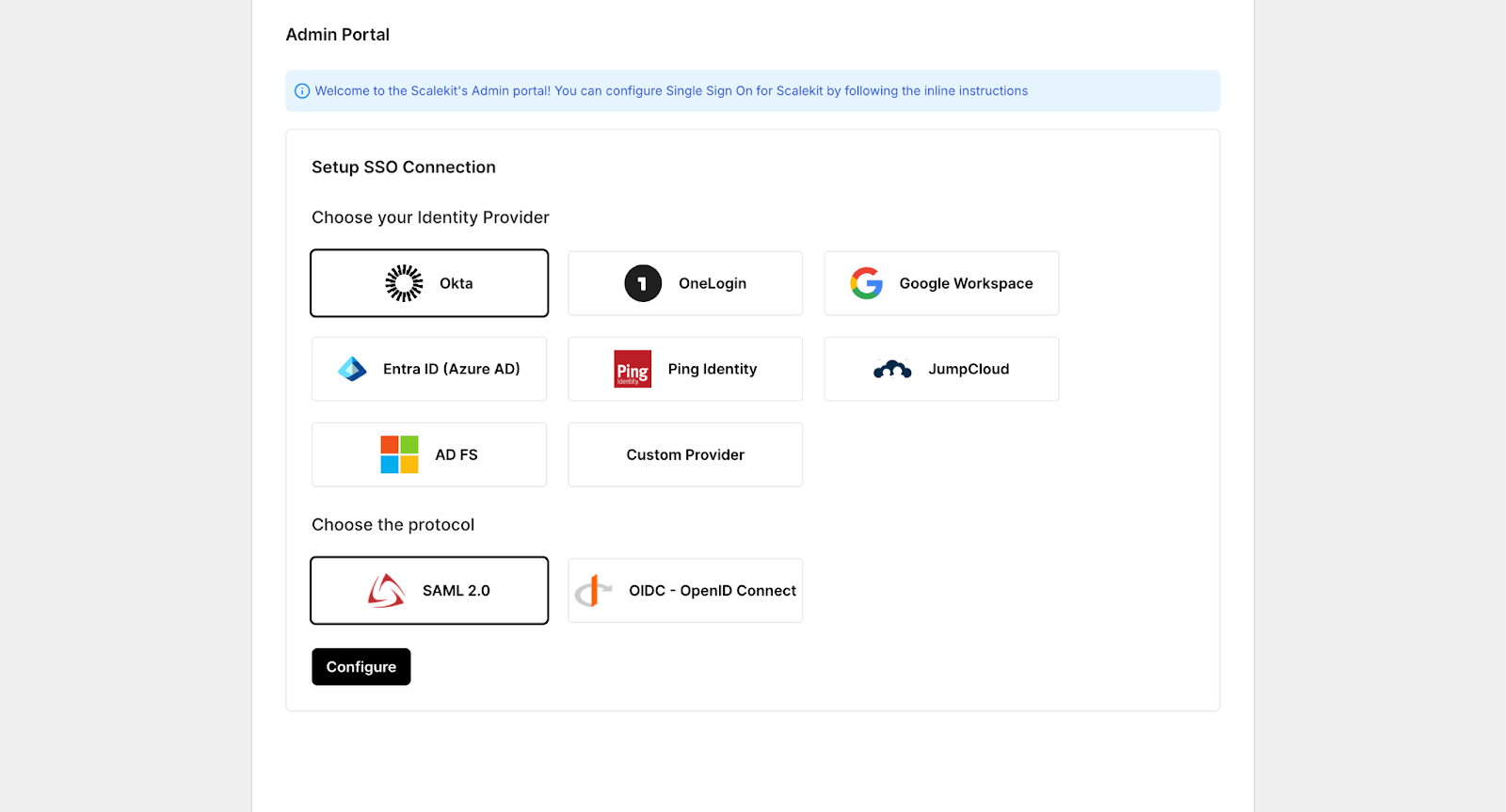Click the red Ping Identity logo icon
The height and width of the screenshot is (812, 1506).
click(633, 369)
